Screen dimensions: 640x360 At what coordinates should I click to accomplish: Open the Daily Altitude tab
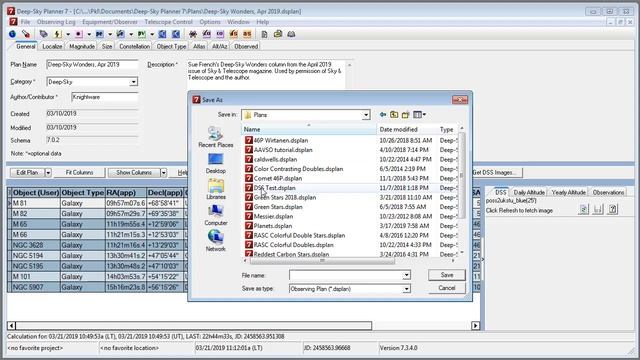[x=529, y=192]
